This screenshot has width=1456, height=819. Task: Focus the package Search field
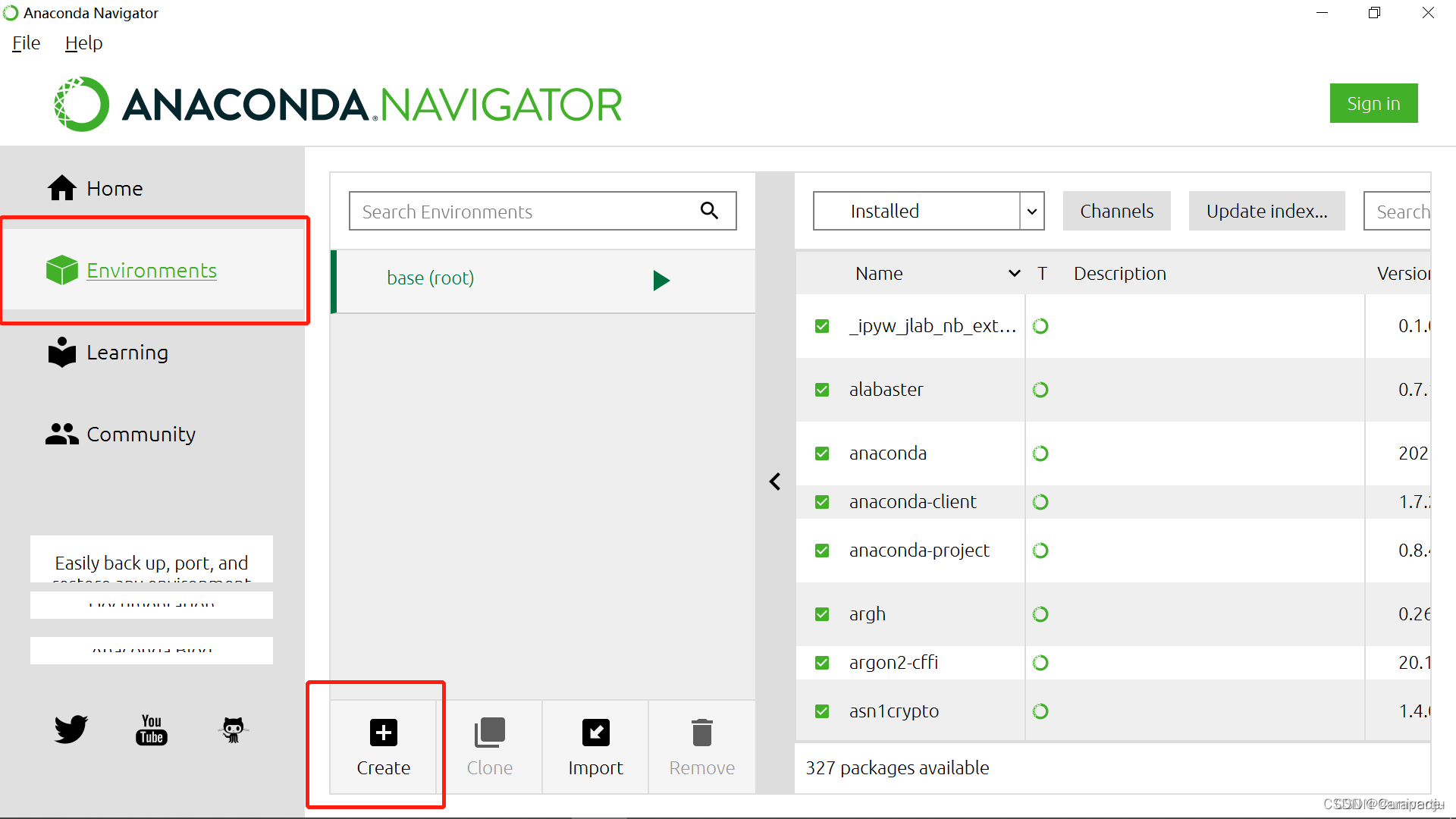pos(1397,211)
